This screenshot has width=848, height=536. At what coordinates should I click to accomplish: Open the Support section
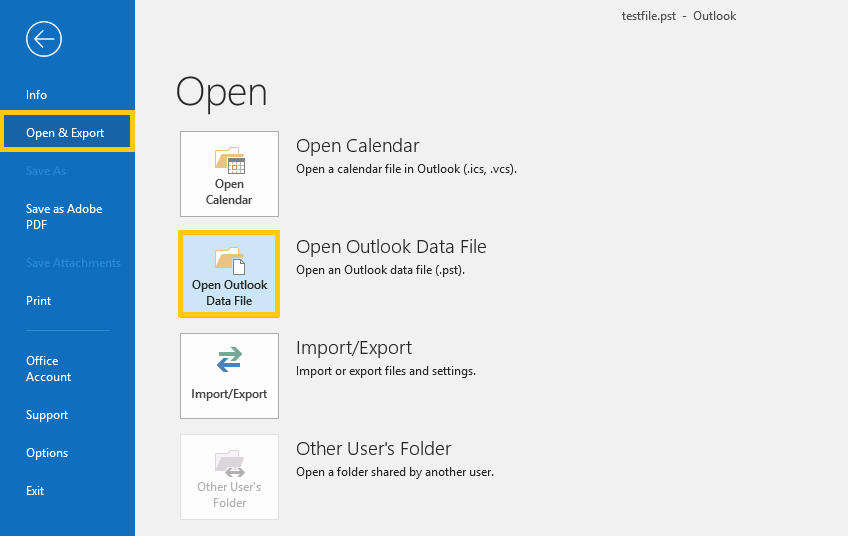(x=47, y=415)
